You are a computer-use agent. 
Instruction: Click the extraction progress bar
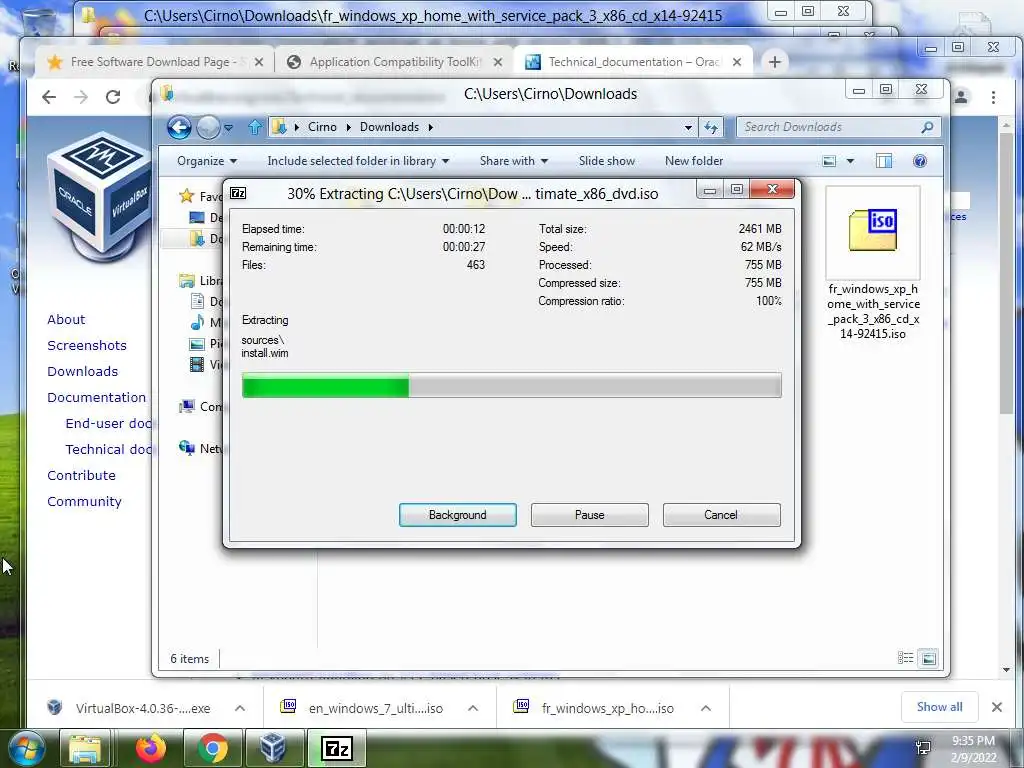[x=511, y=385]
